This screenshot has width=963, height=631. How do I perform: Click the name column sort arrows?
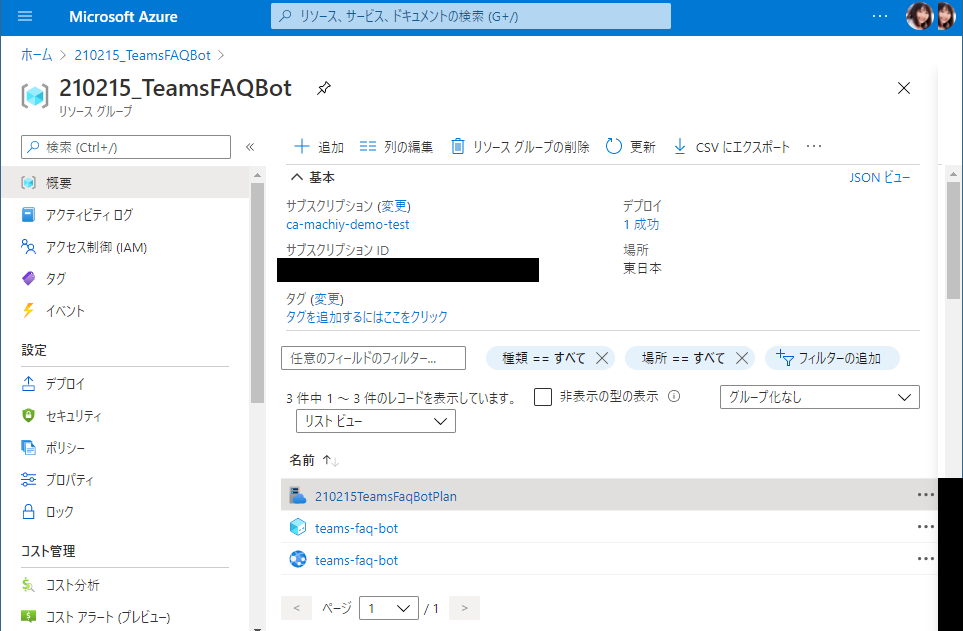[330, 460]
